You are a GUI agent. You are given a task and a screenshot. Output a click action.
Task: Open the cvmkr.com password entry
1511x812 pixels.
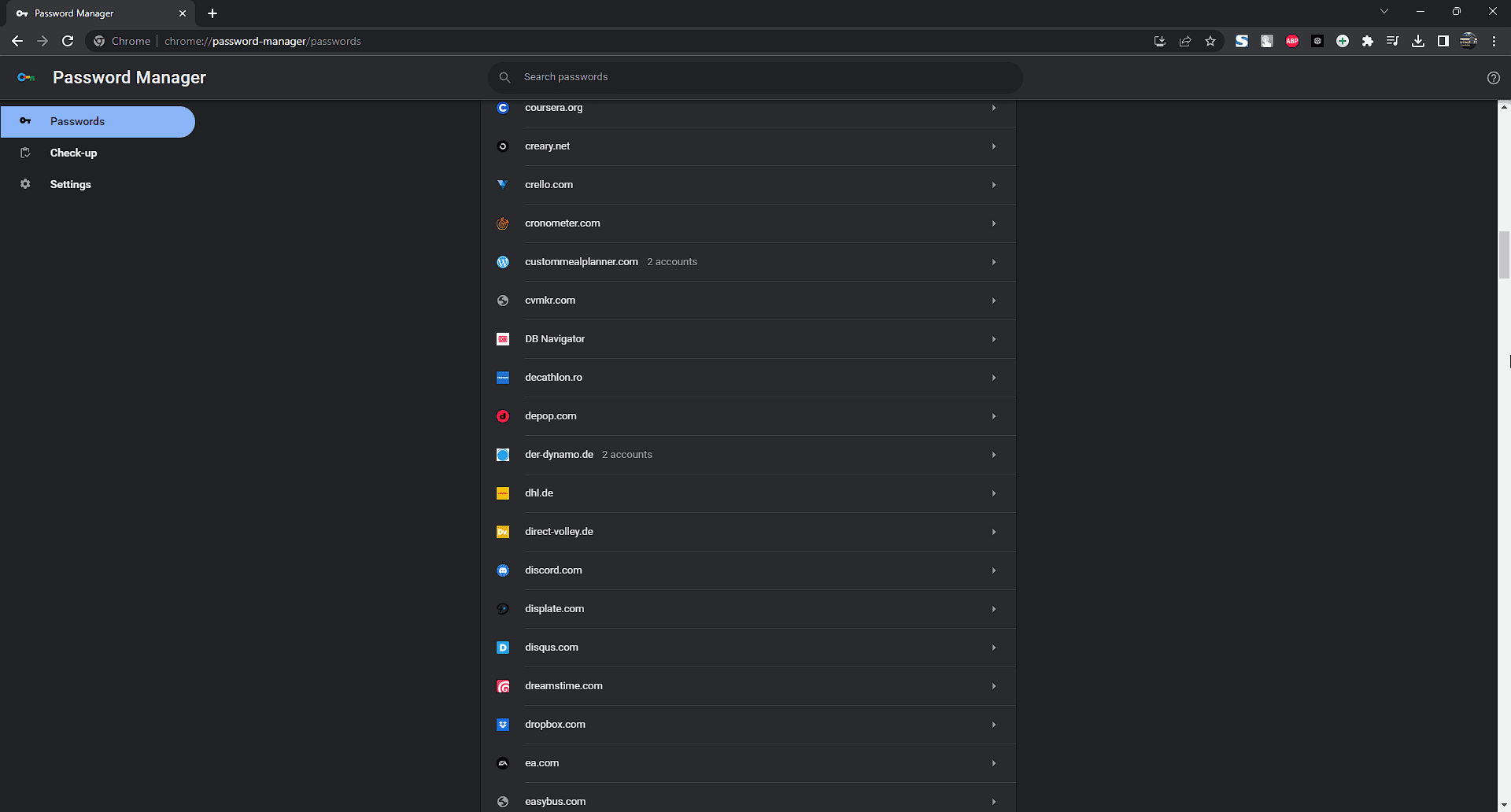coord(748,301)
